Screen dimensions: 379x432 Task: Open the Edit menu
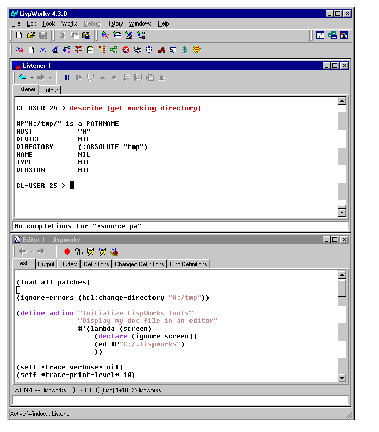click(x=31, y=24)
